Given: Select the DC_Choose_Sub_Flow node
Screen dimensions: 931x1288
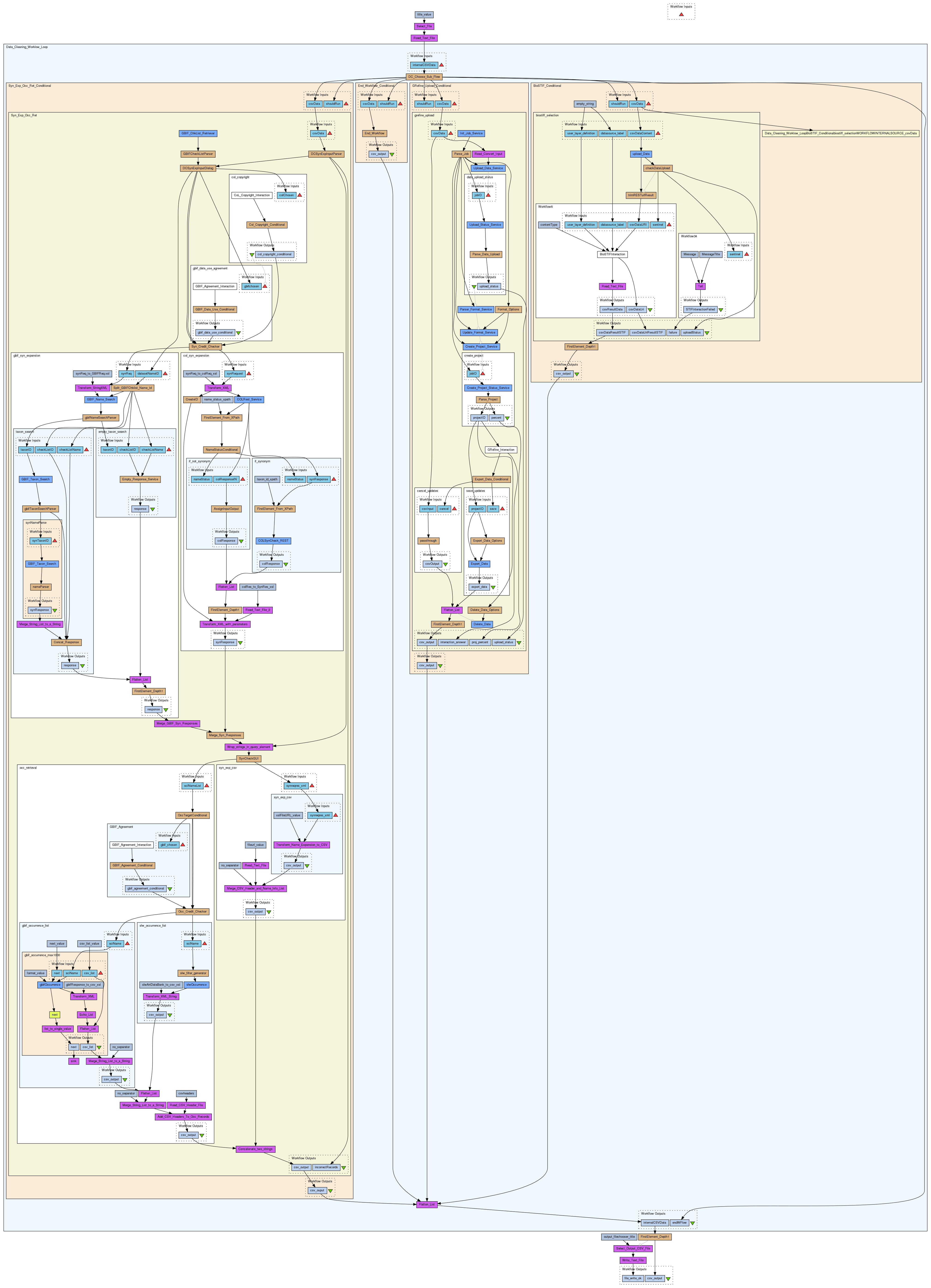Looking at the screenshot, I should [x=424, y=77].
